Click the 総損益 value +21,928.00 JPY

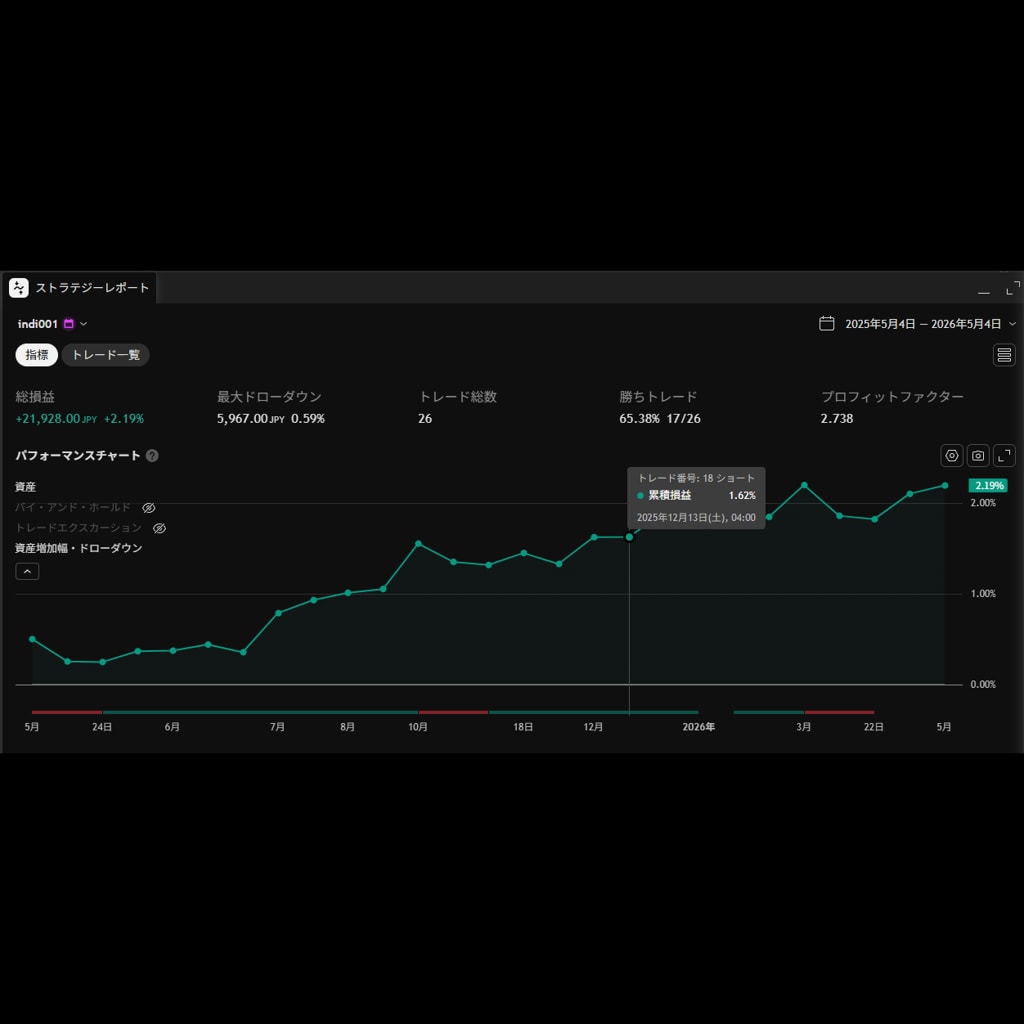point(56,419)
